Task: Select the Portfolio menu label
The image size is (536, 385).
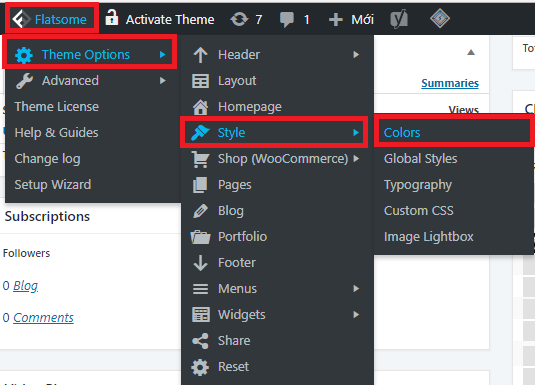Action: click(x=242, y=237)
